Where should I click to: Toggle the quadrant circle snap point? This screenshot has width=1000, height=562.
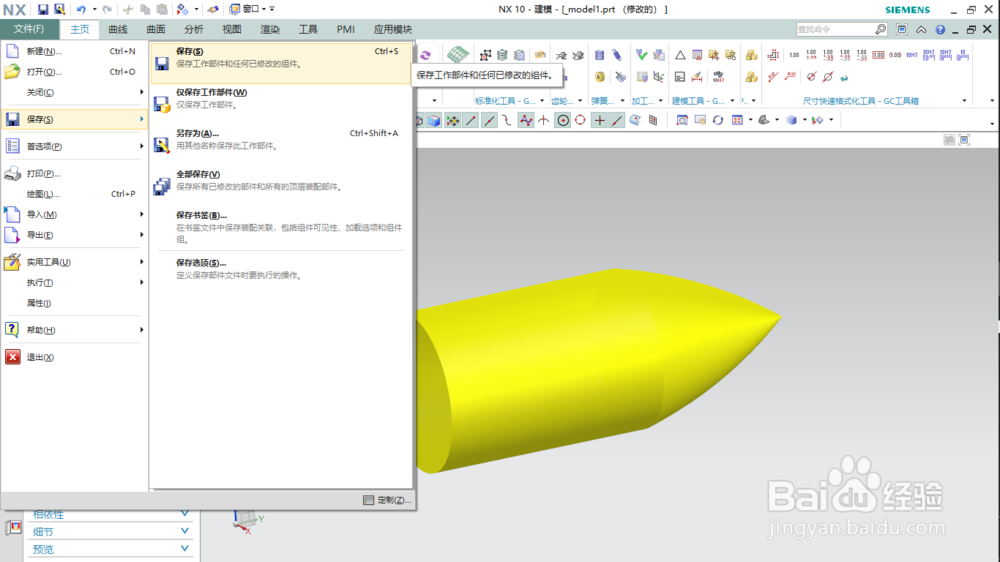(580, 120)
